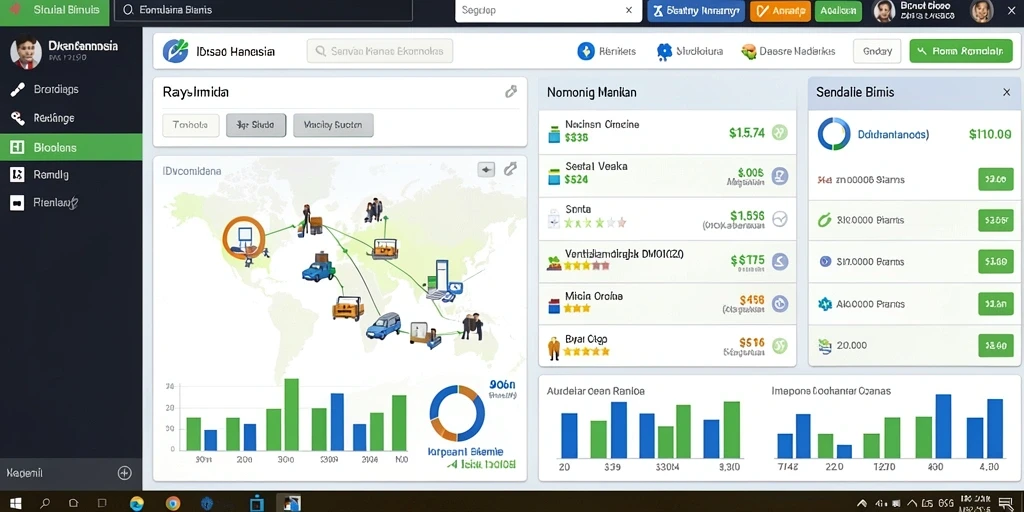Screen dimensions: 1024x512
Task: Click the plus icon in the sidebar footer
Action: [124, 473]
